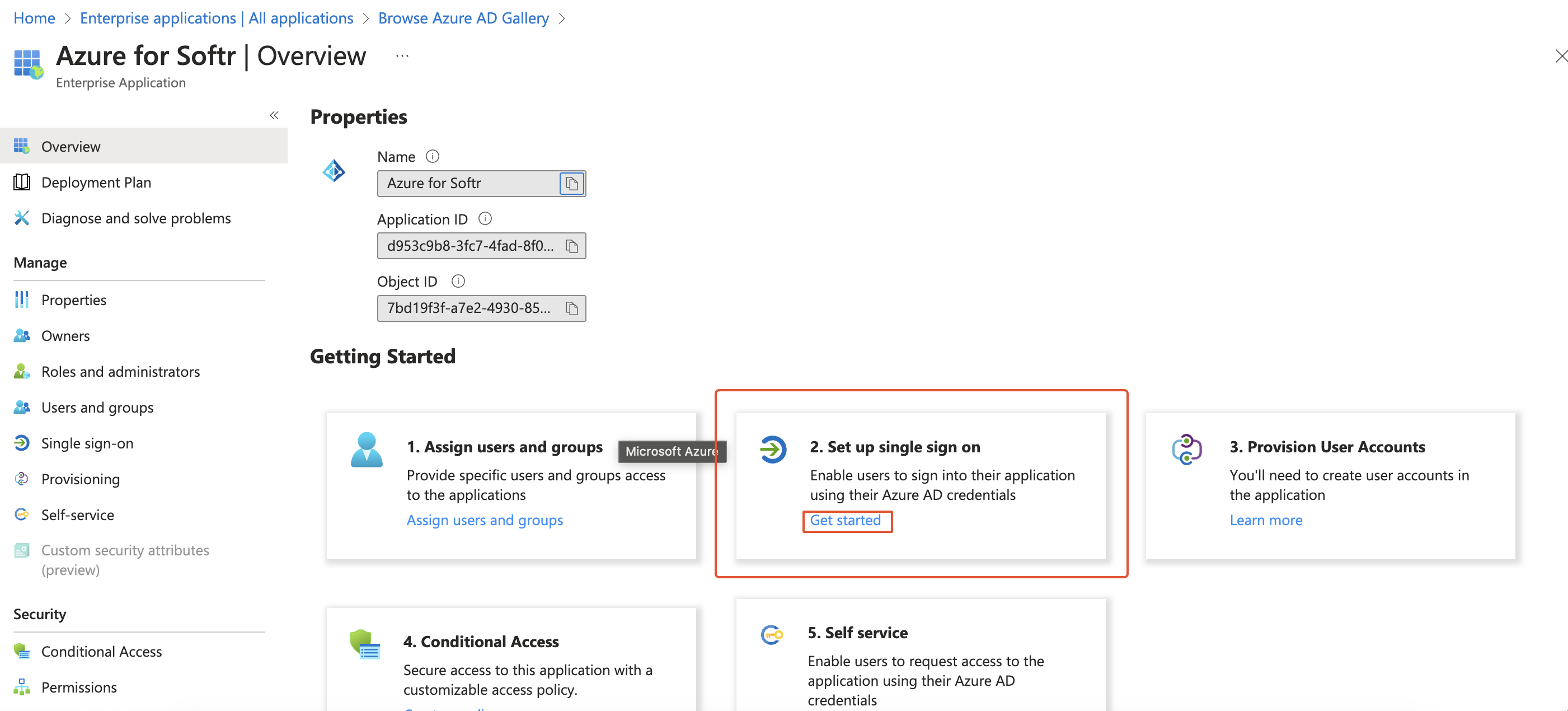
Task: Click the Diagnose and solve problems wrench icon
Action: [x=22, y=218]
